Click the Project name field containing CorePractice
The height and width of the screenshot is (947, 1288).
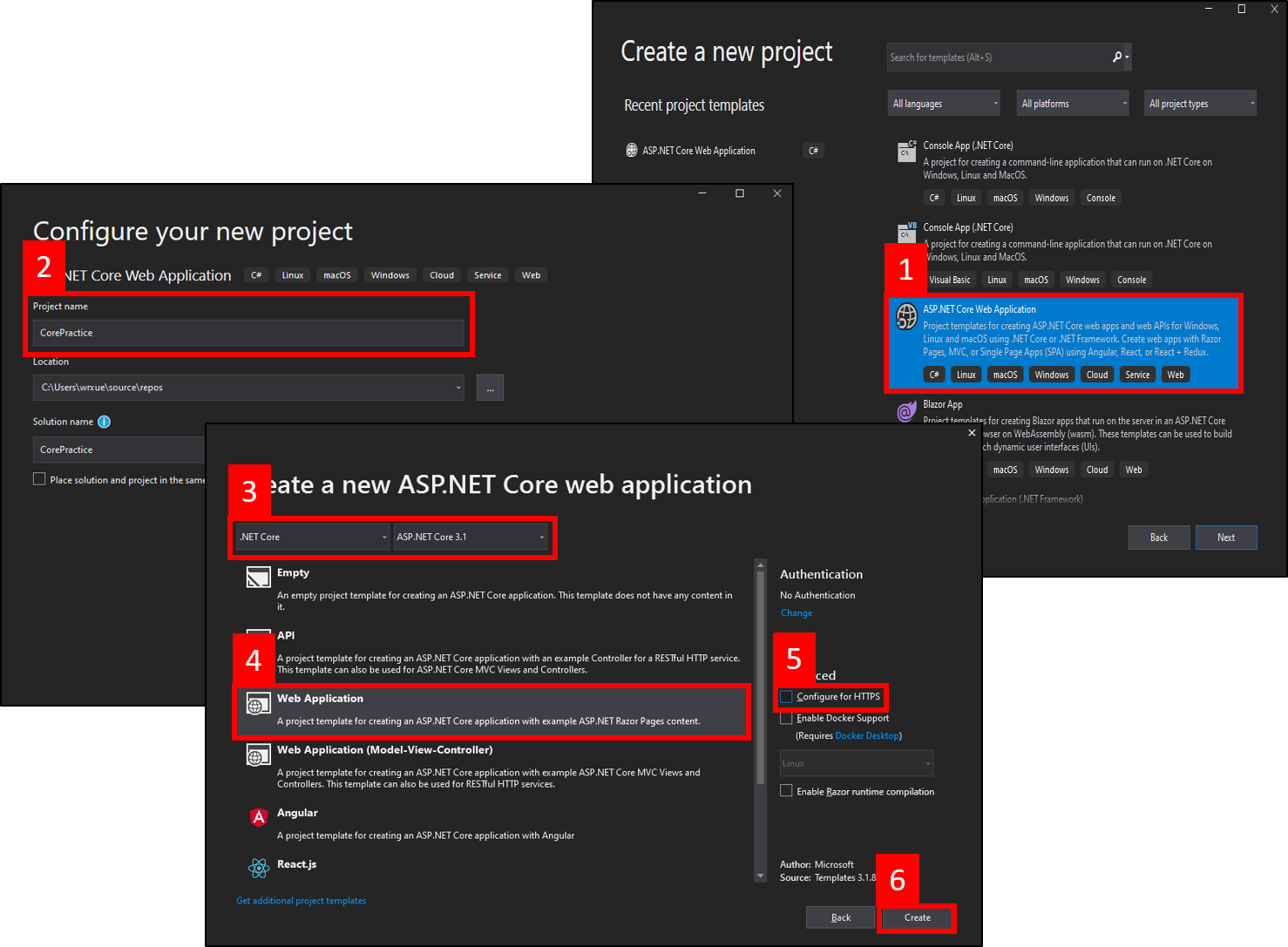pyautogui.click(x=248, y=333)
